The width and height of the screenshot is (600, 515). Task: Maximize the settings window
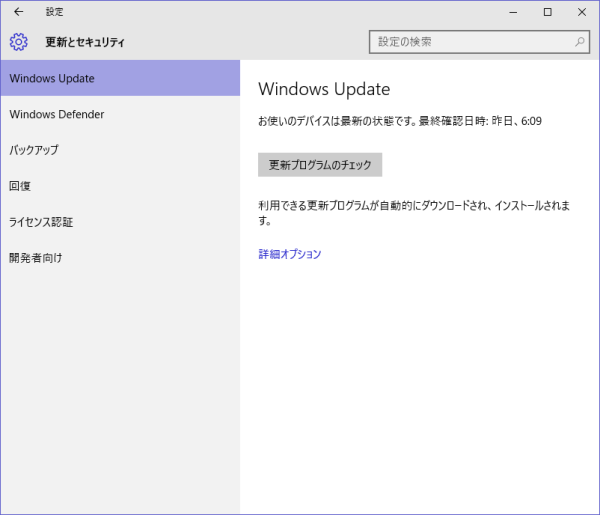(x=548, y=12)
